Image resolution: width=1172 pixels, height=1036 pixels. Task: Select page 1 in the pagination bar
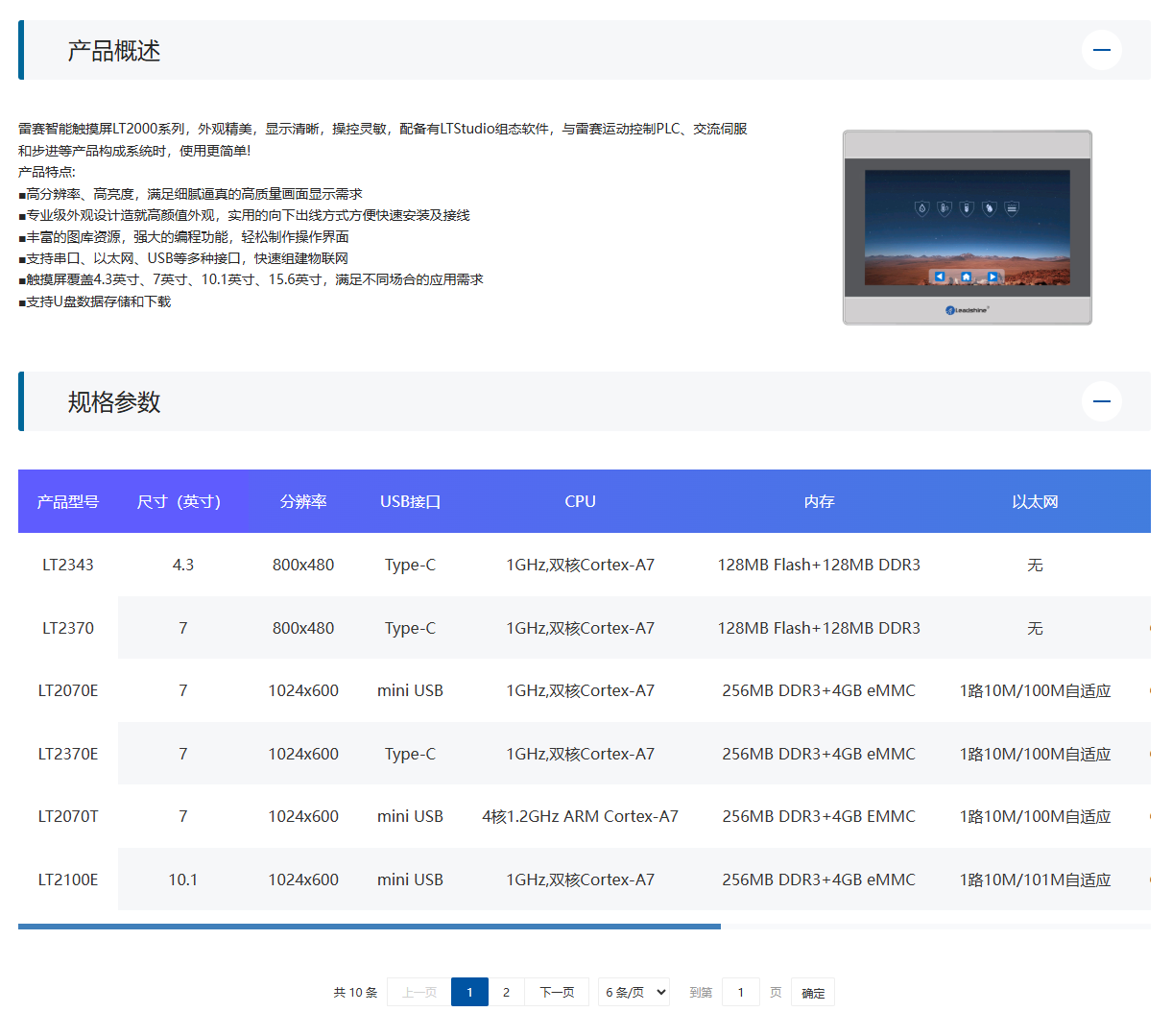pyautogui.click(x=469, y=992)
